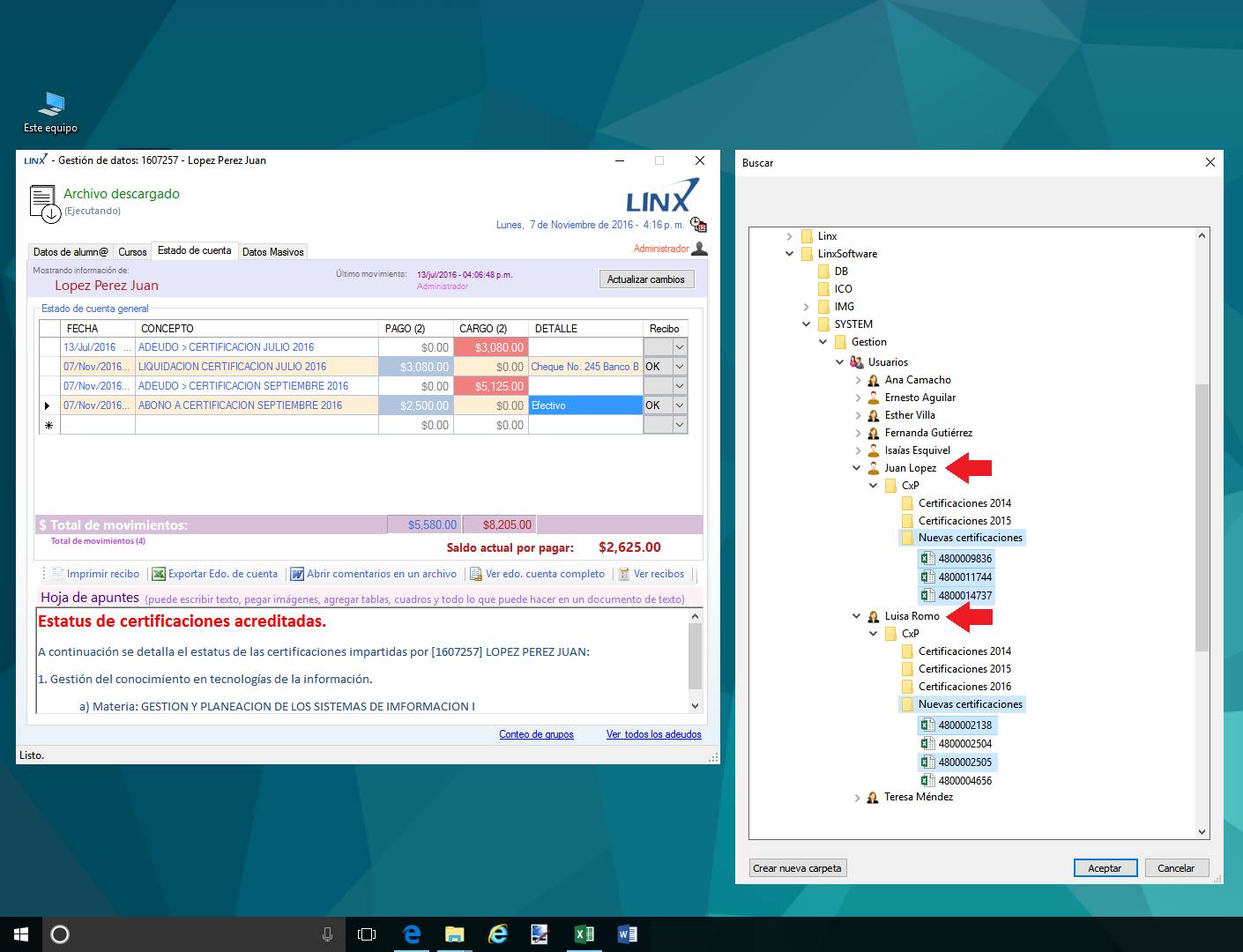Click the Administrador user silhouette icon

(x=699, y=249)
